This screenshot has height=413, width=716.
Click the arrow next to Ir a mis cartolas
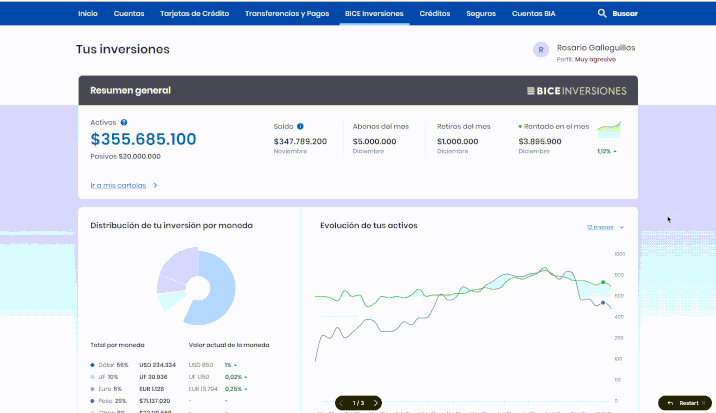pyautogui.click(x=155, y=185)
